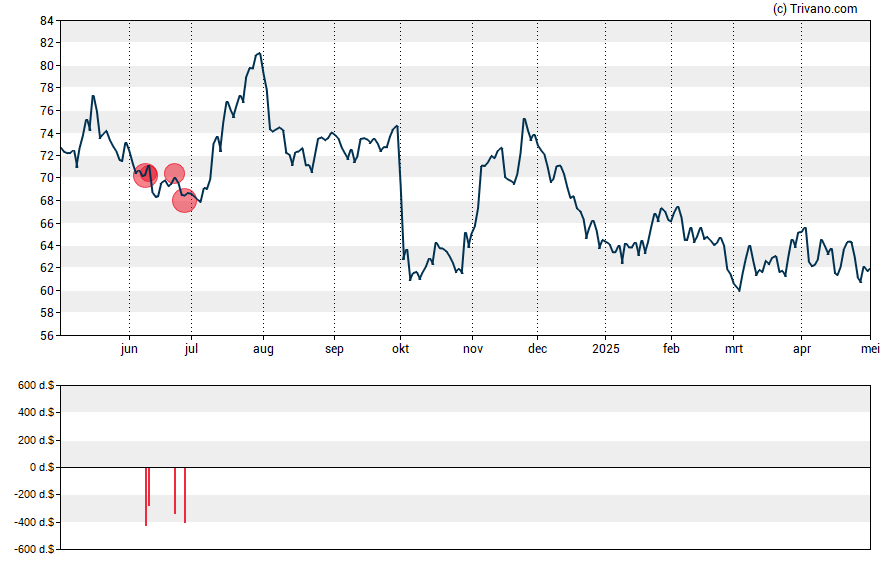This screenshot has height=565, width=888.
Task: Click the red insider-trade marker nearest the jul gridline
Action: (x=184, y=200)
